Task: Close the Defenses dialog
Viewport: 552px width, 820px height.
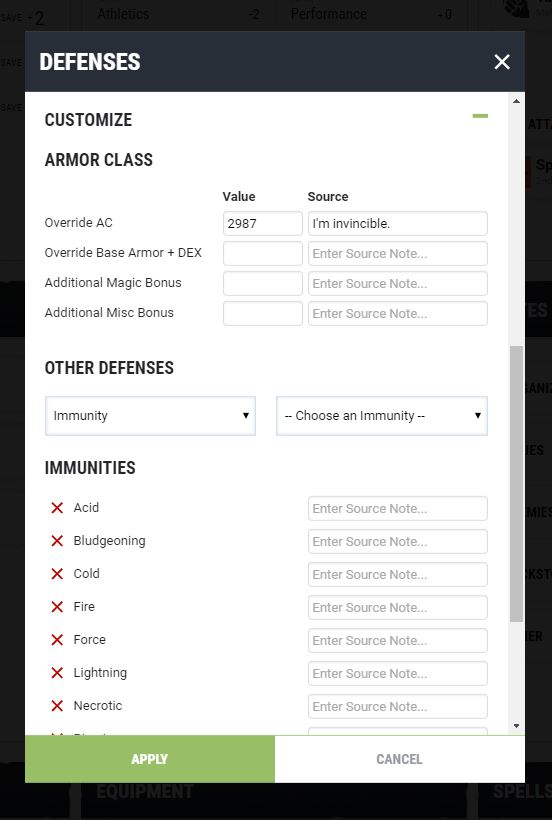Action: point(502,62)
